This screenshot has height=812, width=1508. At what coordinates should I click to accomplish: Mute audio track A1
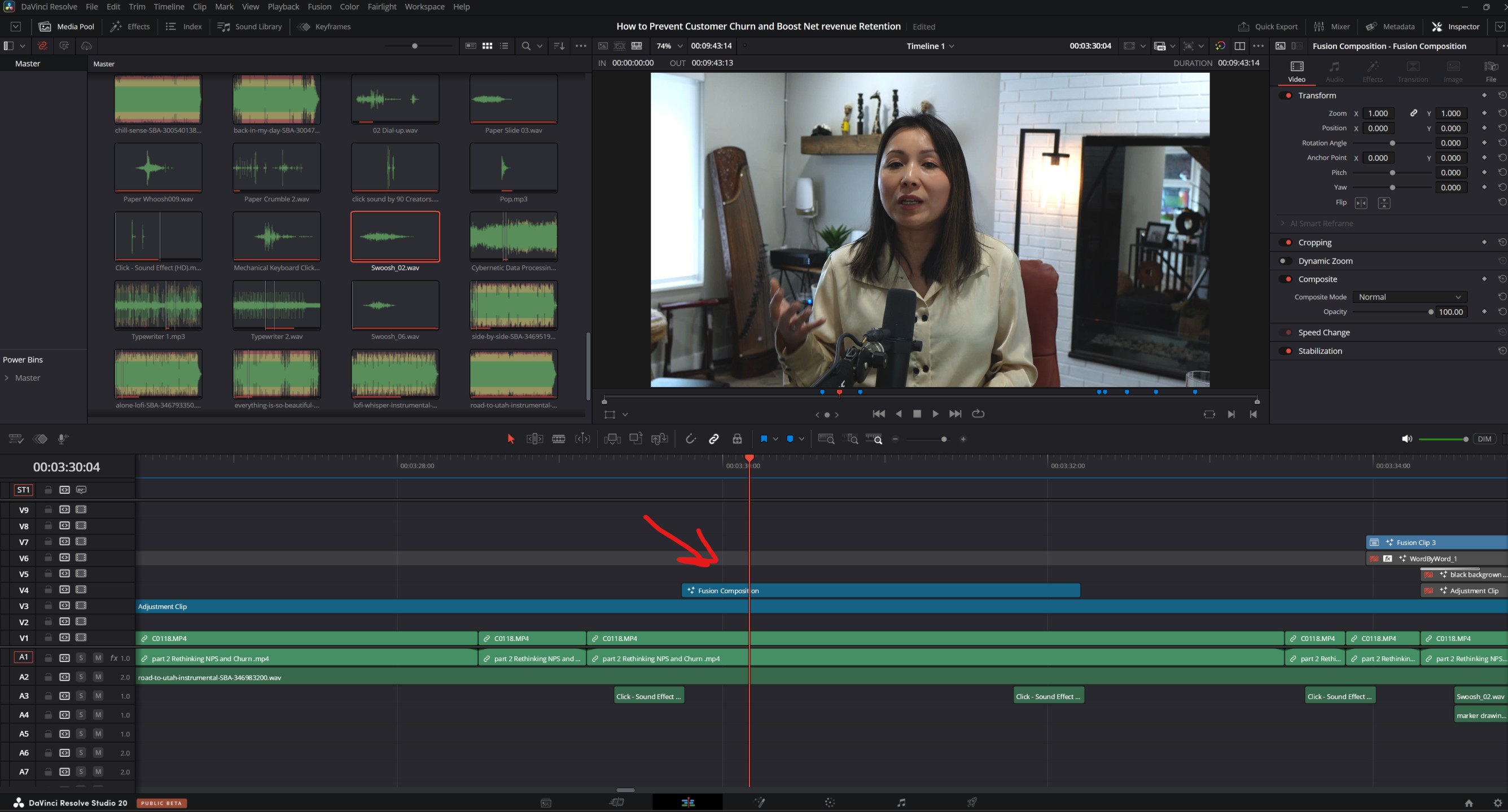98,658
